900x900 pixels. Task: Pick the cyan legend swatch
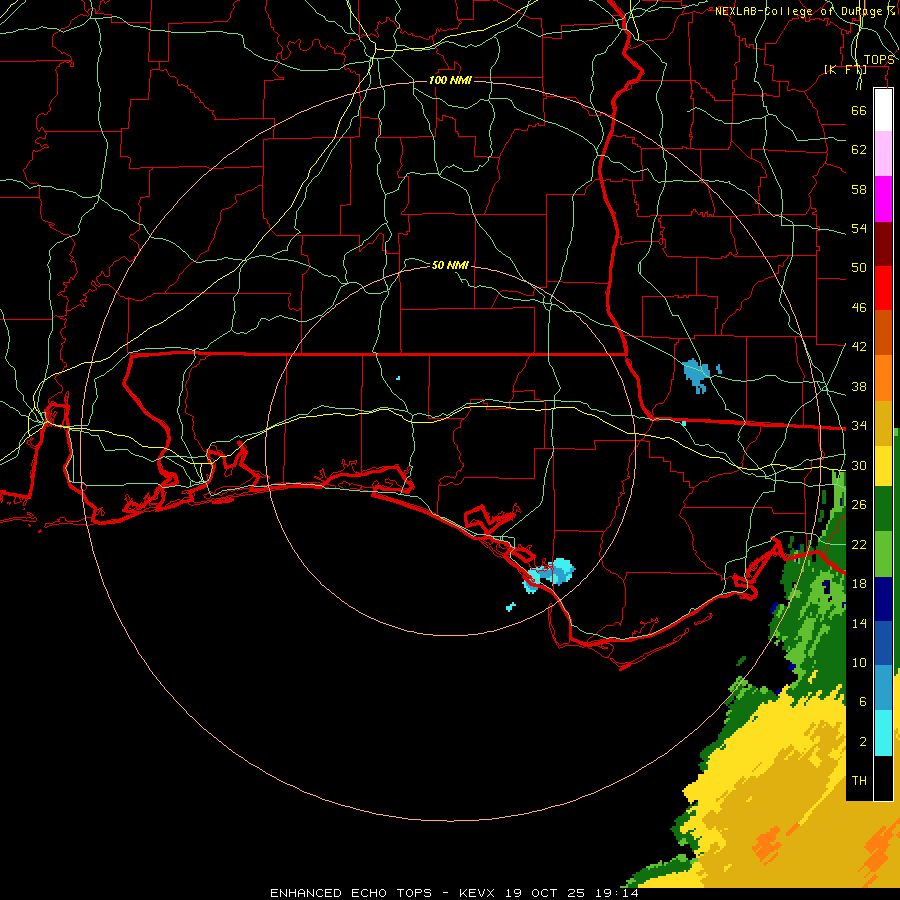tap(883, 733)
